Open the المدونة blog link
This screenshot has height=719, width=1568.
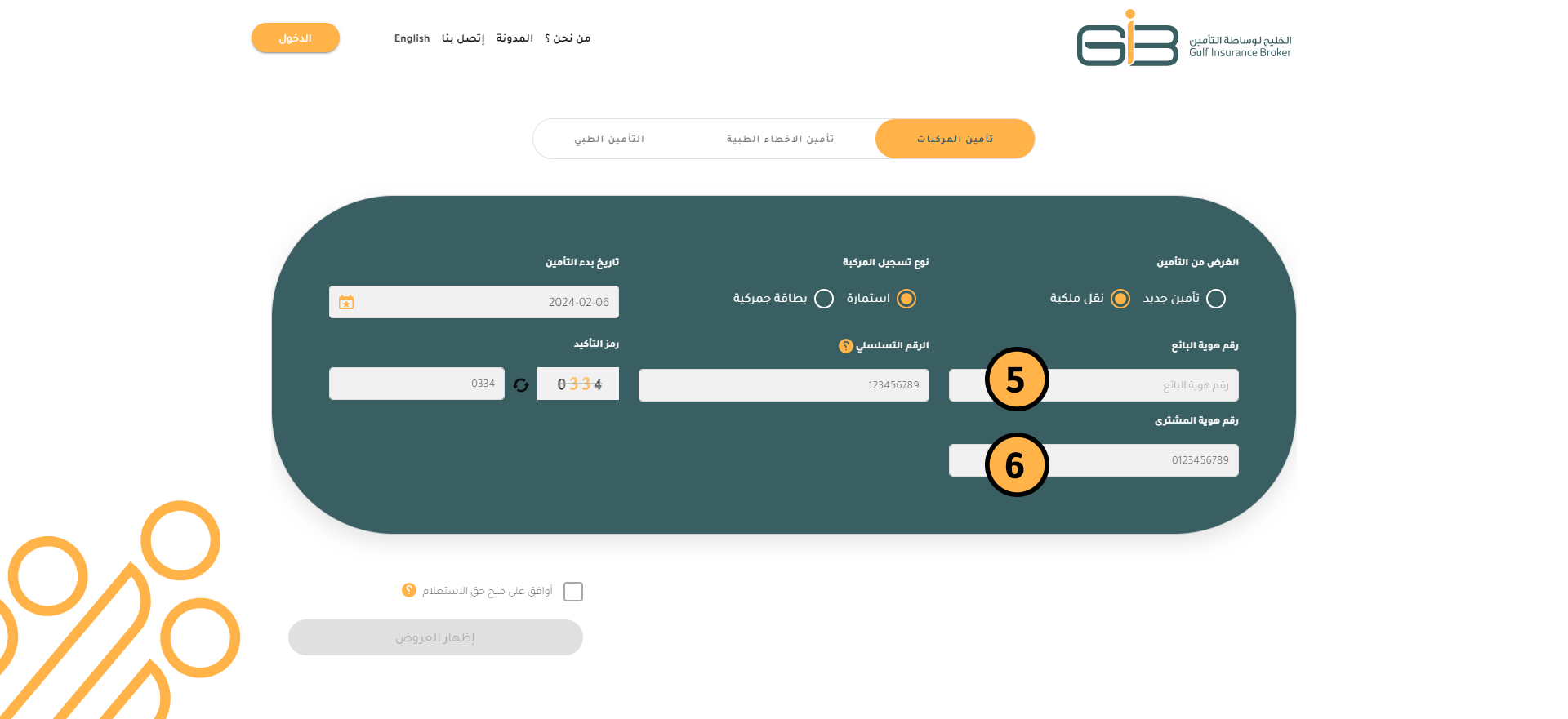click(x=514, y=38)
